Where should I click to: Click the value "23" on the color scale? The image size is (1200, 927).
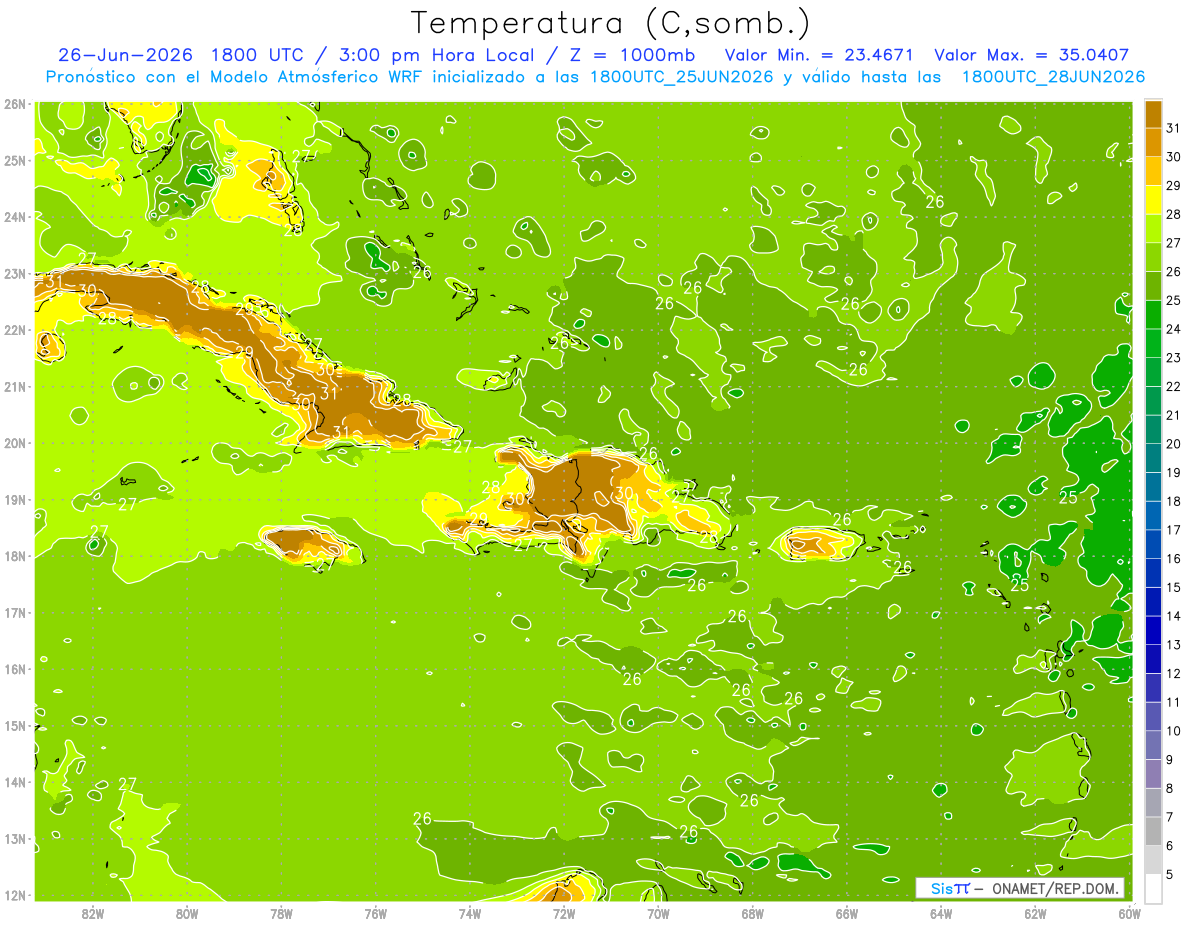click(1174, 358)
